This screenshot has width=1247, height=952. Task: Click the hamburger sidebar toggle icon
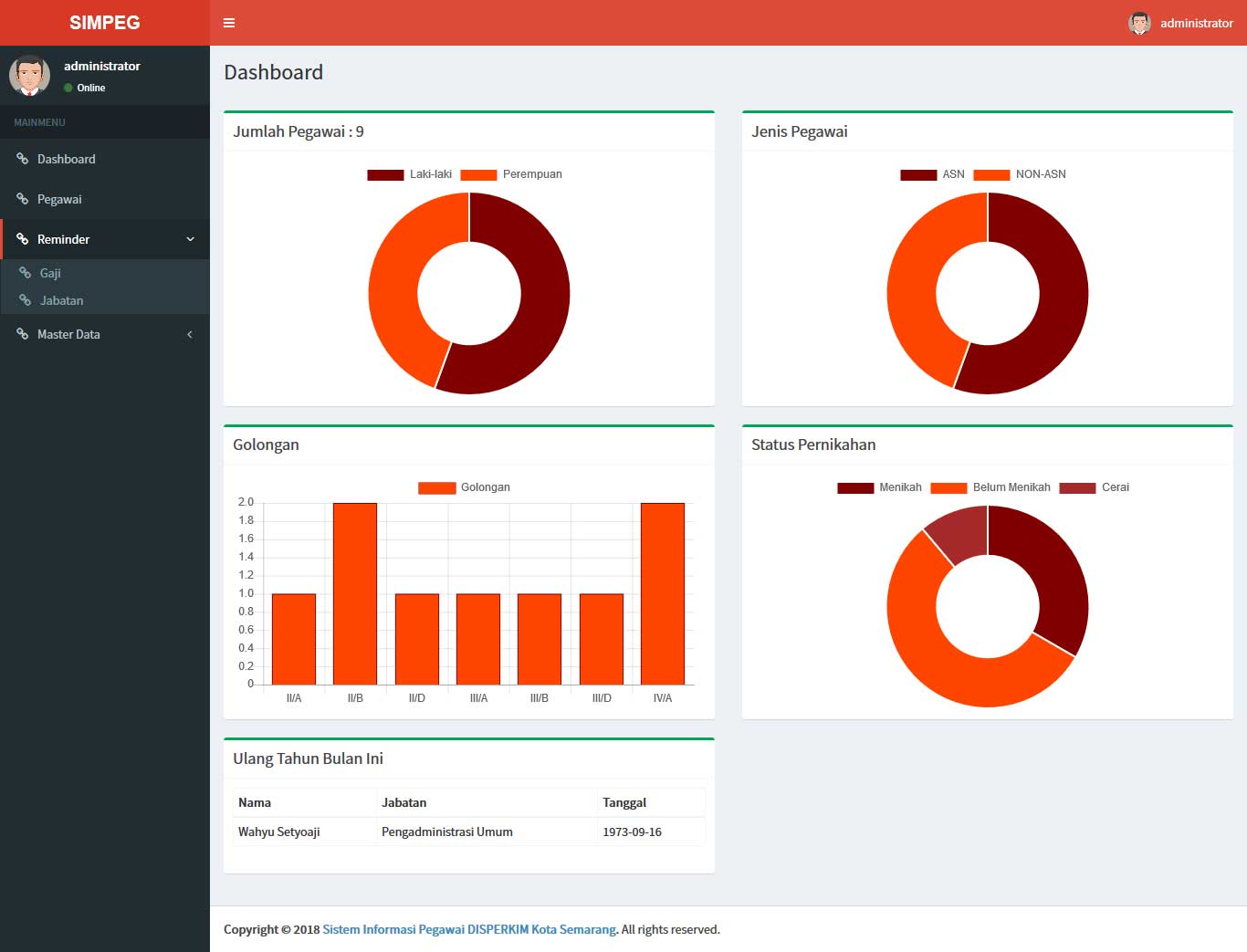(x=229, y=23)
